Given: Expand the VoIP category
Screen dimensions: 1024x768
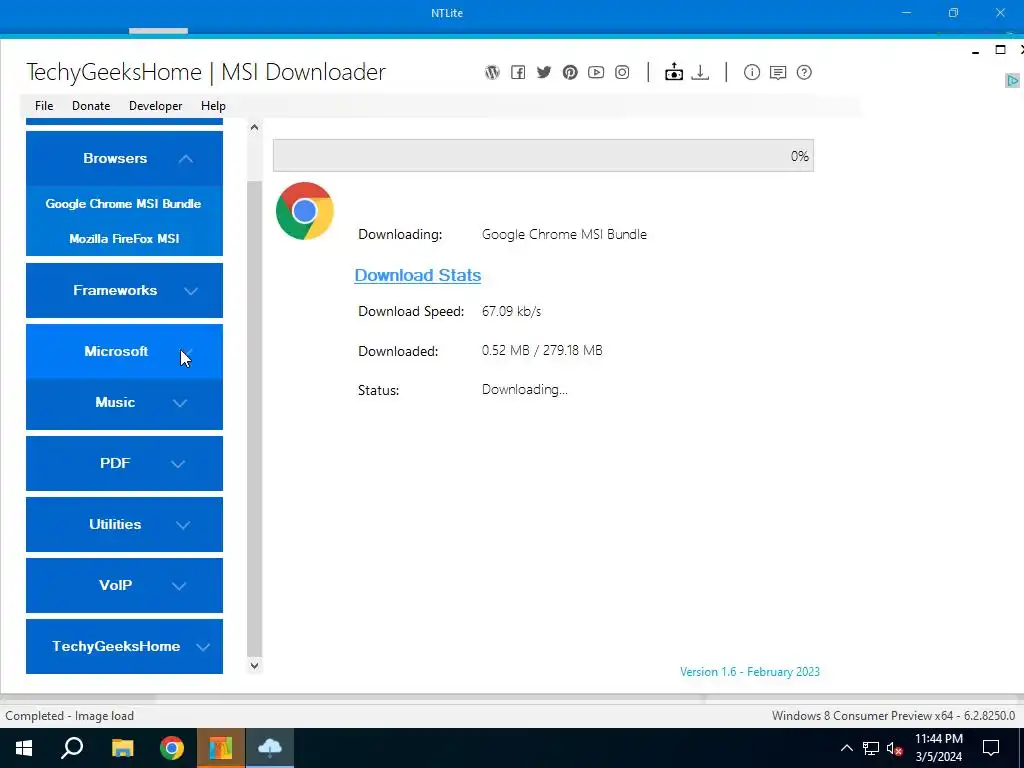Looking at the screenshot, I should coord(124,585).
